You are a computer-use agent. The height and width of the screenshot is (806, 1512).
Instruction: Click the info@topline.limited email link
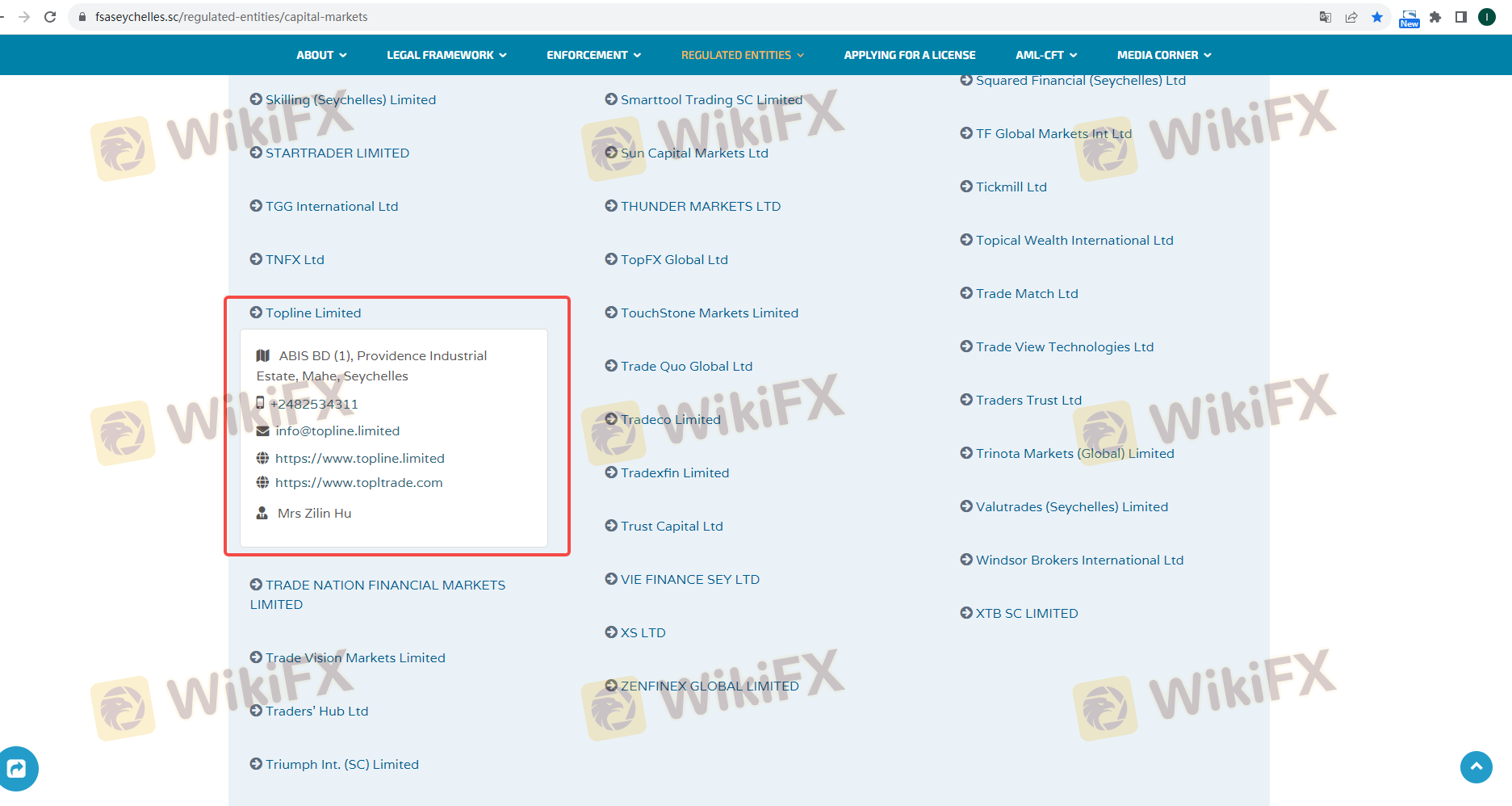[337, 430]
